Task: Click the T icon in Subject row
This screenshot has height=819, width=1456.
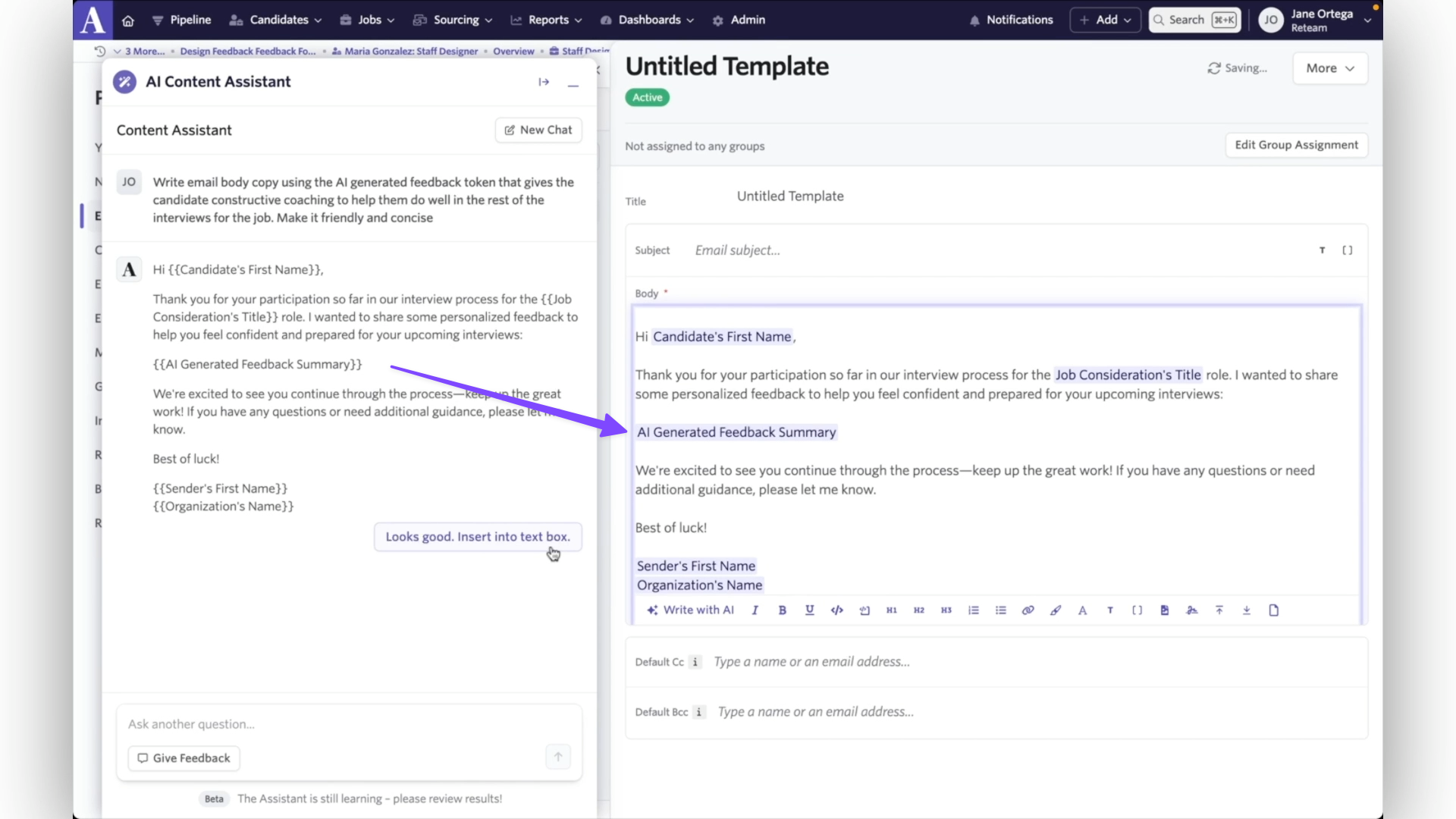Action: click(1323, 250)
